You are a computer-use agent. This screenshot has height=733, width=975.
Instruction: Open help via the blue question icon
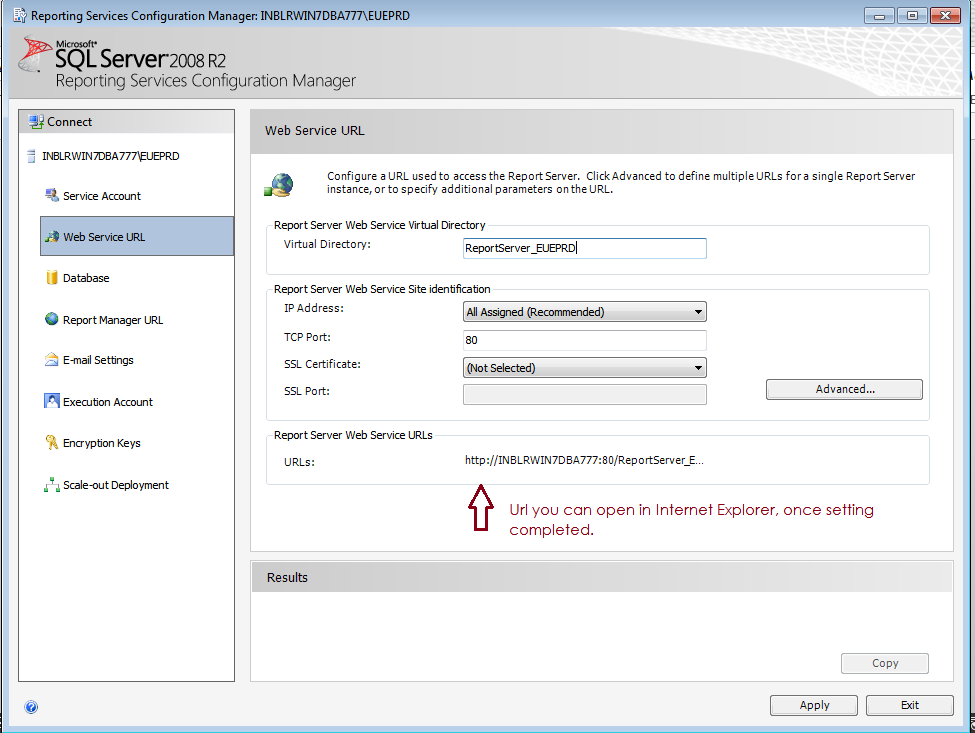pyautogui.click(x=31, y=706)
